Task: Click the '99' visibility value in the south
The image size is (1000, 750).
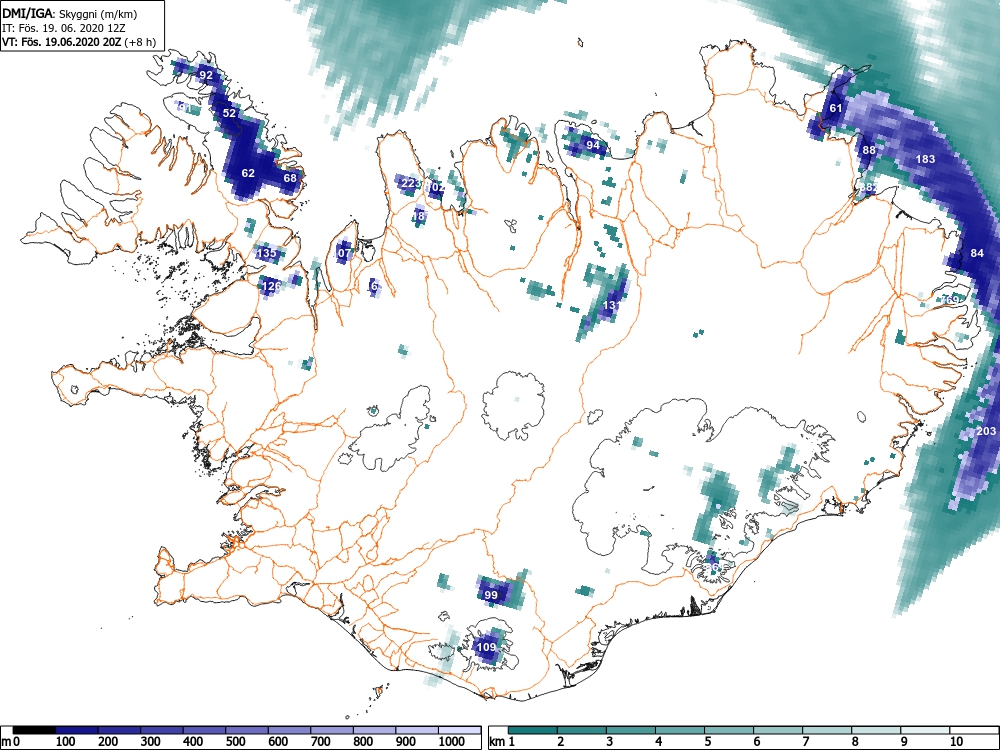Action: tap(491, 595)
